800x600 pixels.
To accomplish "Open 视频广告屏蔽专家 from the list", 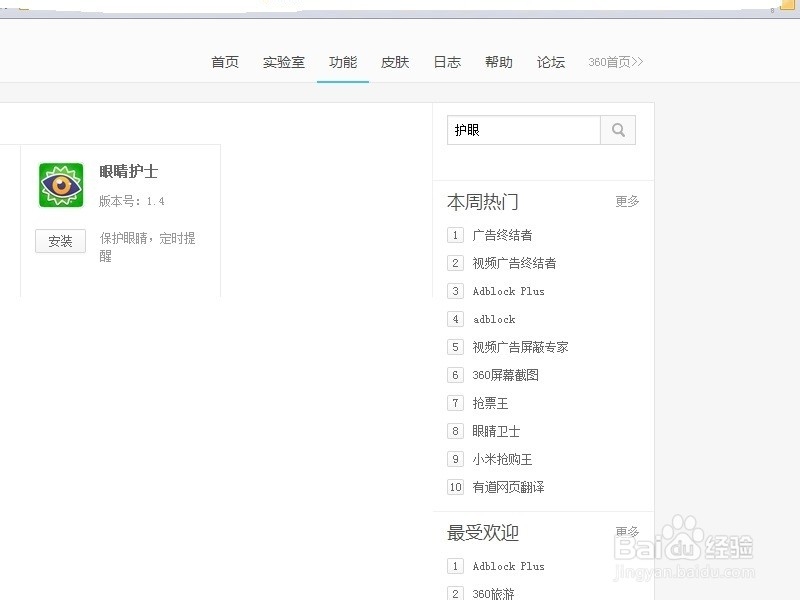I will coord(519,347).
